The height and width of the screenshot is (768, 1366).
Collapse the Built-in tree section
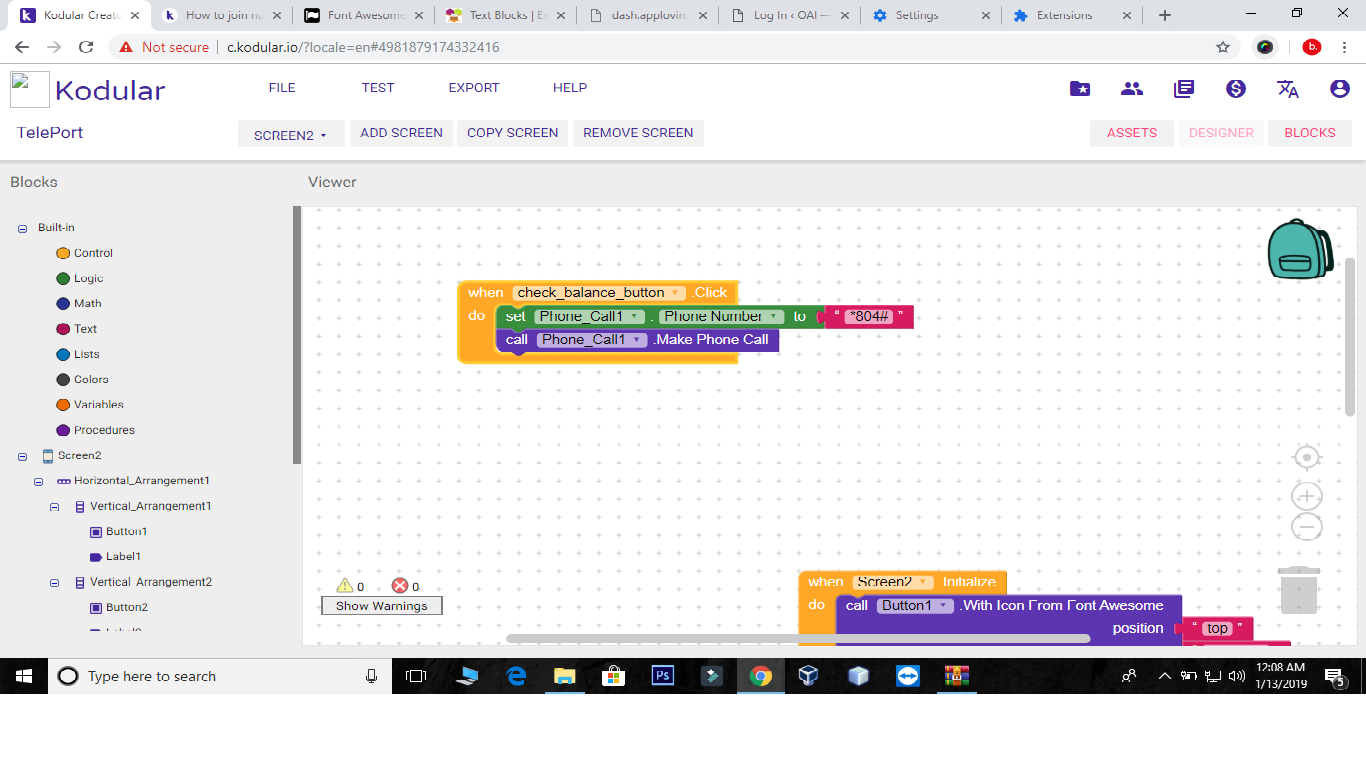22,229
